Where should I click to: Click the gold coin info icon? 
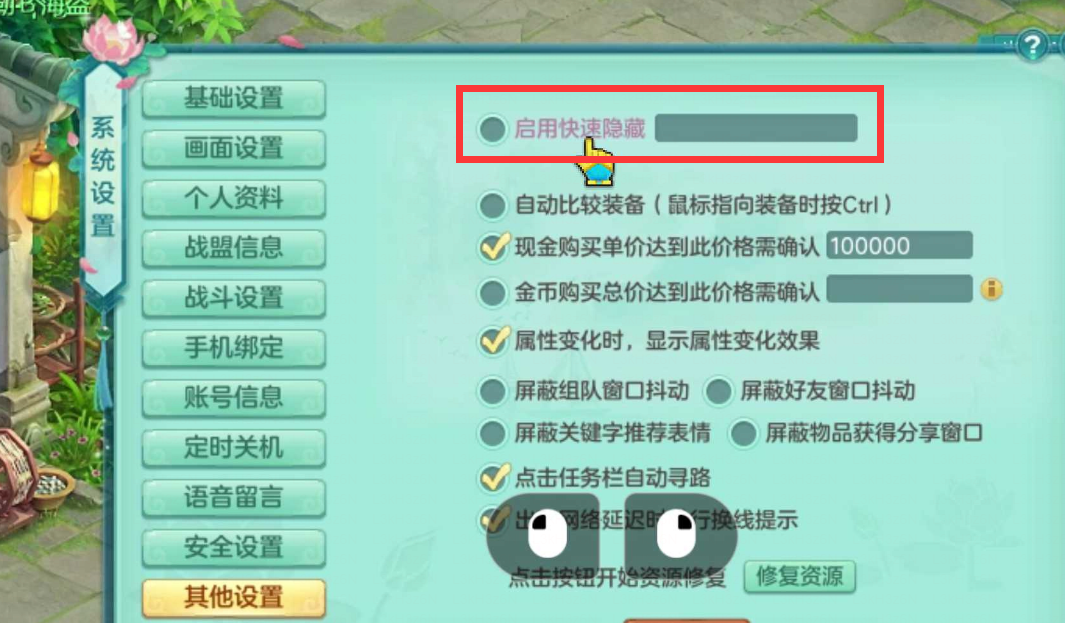991,289
